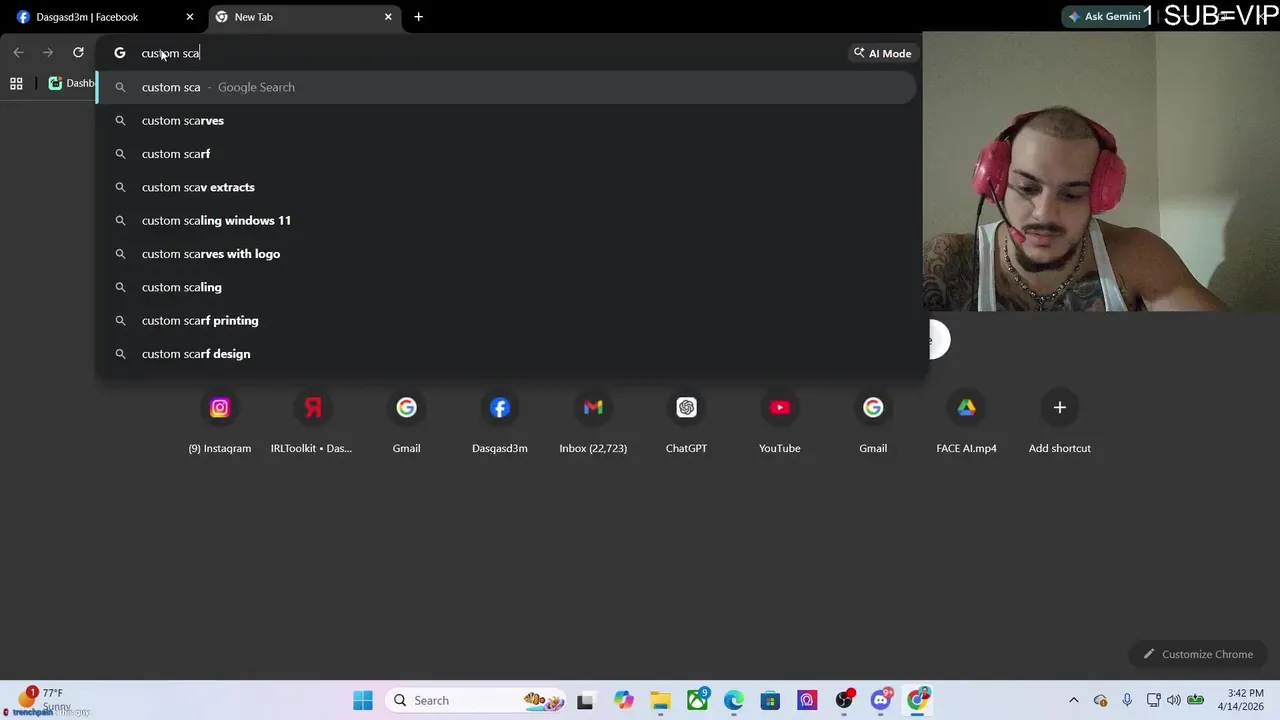
Task: Reload the current page
Action: (78, 53)
